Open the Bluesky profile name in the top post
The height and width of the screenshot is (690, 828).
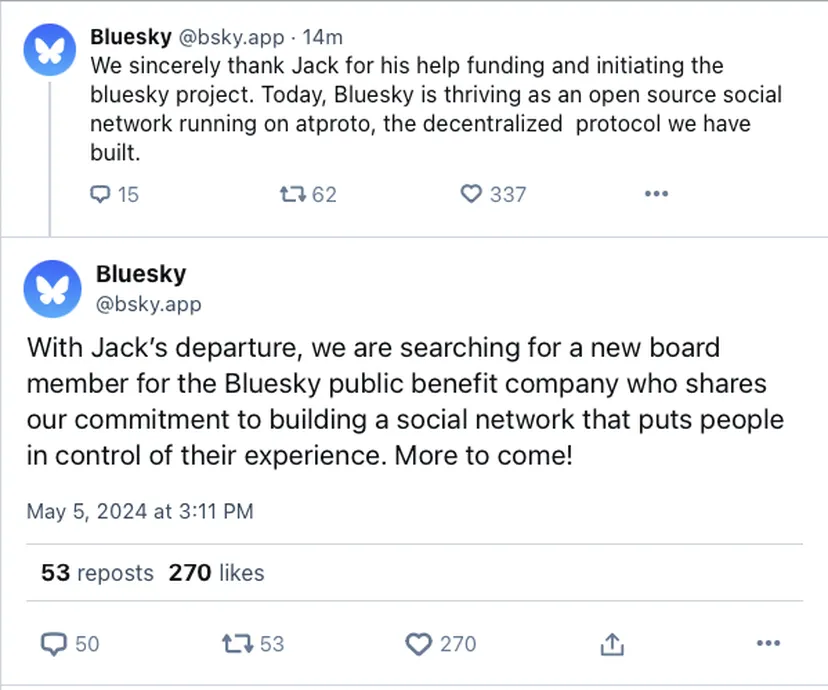(130, 37)
